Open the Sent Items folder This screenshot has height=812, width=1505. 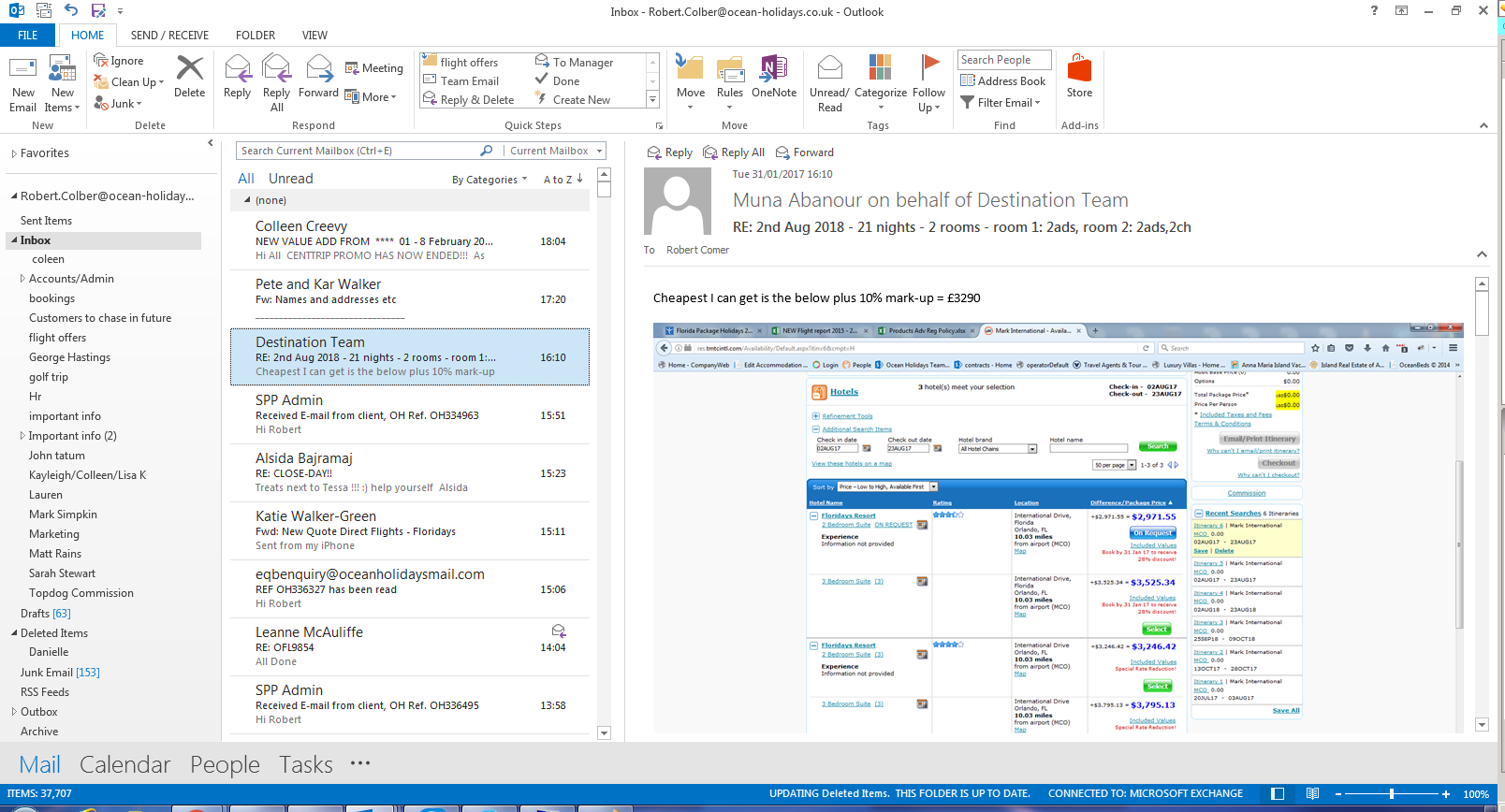pos(46,221)
